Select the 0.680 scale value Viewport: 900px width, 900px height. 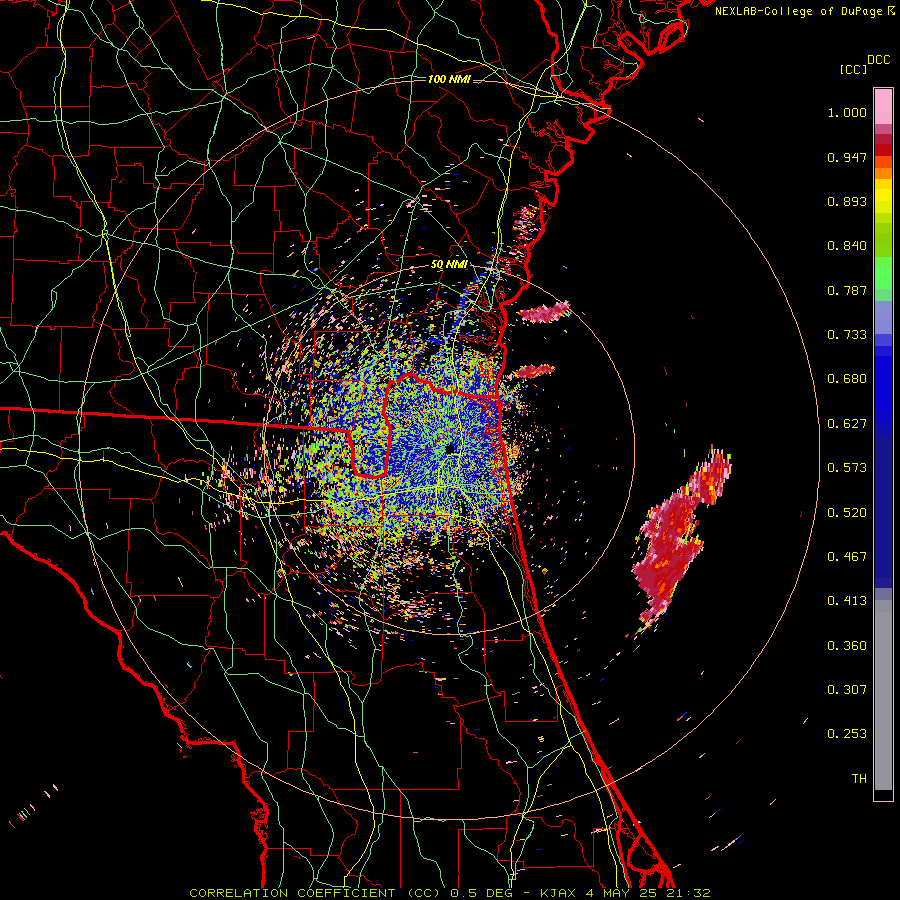pos(847,379)
